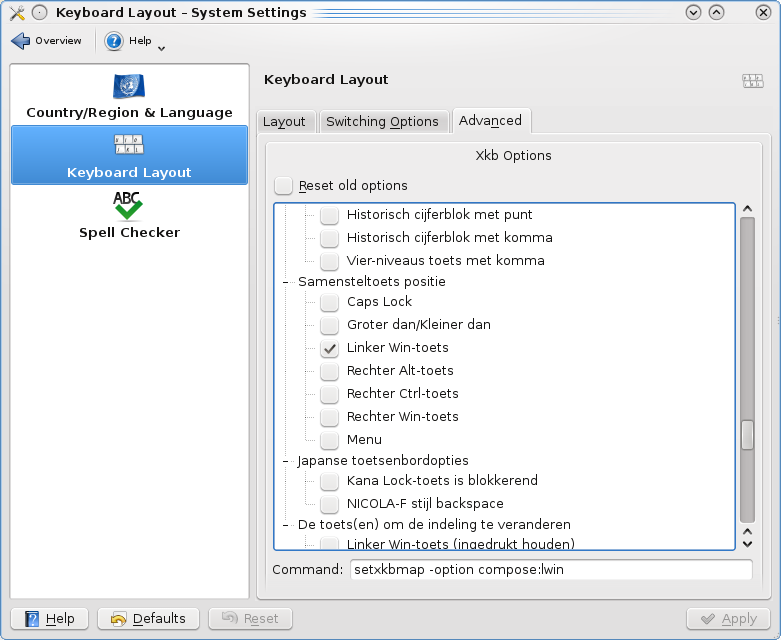Collapse De toets(en) om de indeling group

tap(285, 525)
